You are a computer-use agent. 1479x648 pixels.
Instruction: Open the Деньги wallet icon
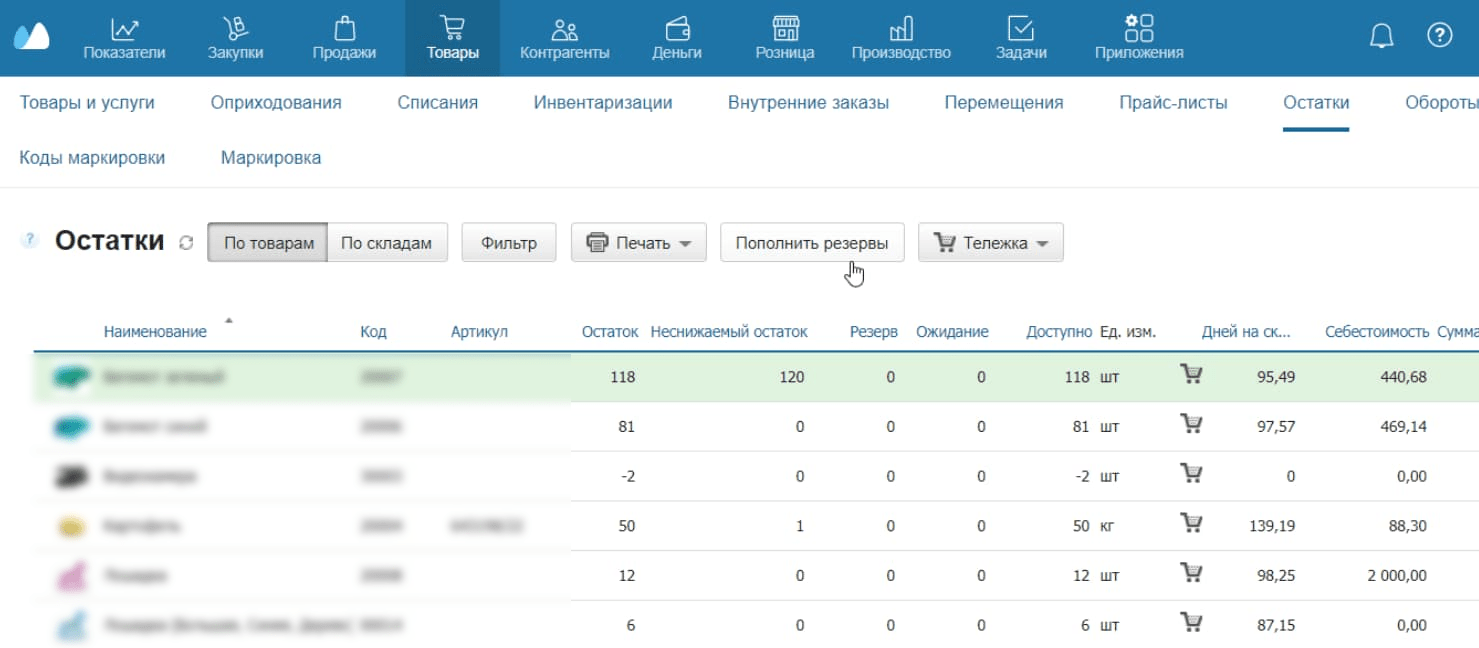click(x=677, y=28)
